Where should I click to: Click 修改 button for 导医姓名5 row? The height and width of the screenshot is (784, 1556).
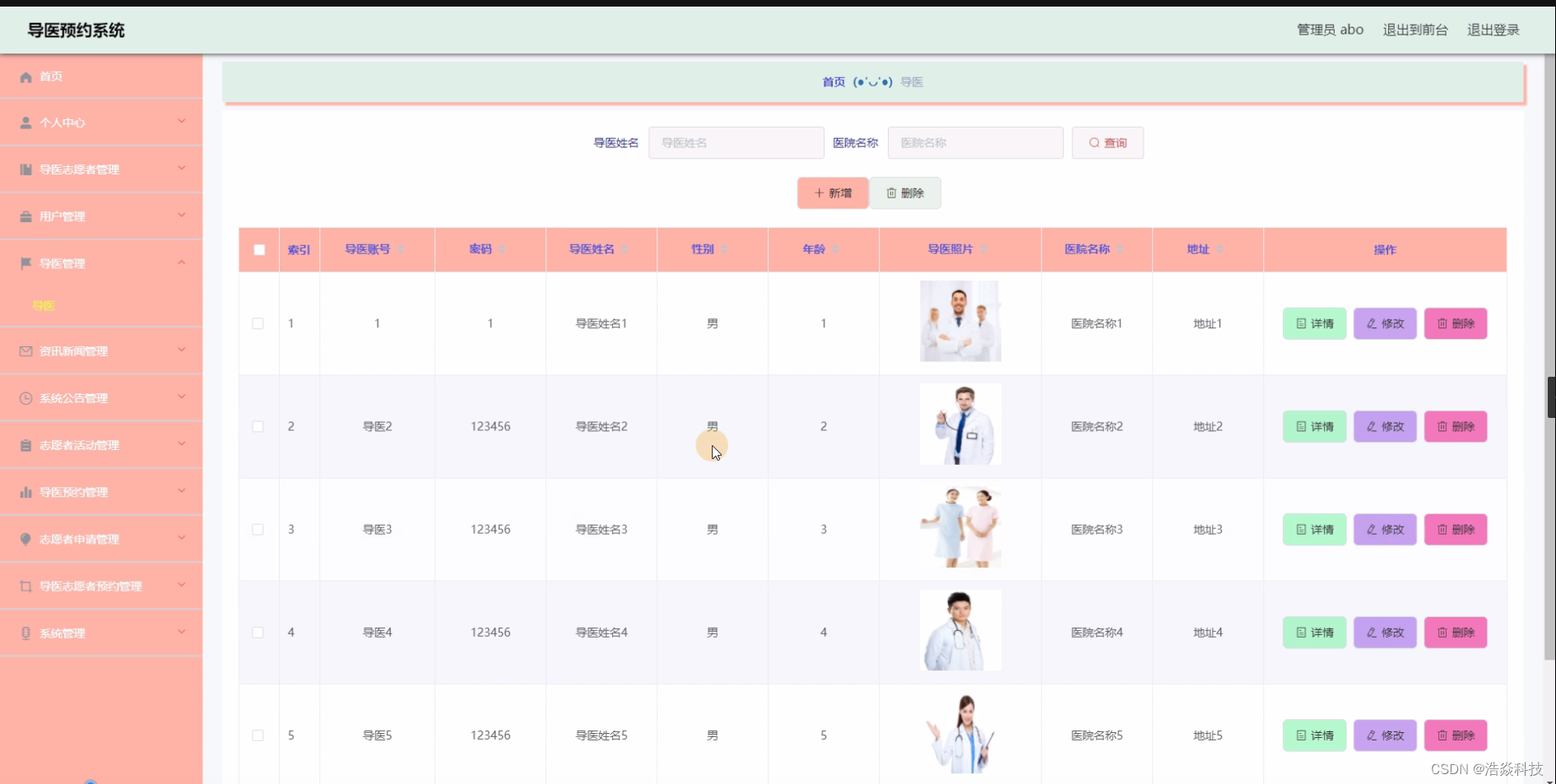point(1385,735)
